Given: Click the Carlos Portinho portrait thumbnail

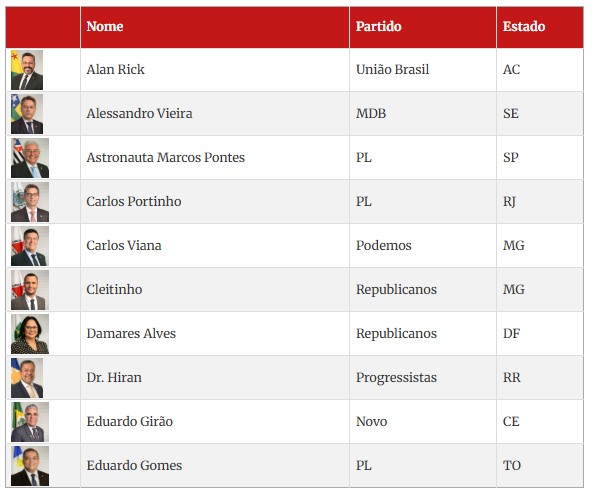Looking at the screenshot, I should [30, 202].
